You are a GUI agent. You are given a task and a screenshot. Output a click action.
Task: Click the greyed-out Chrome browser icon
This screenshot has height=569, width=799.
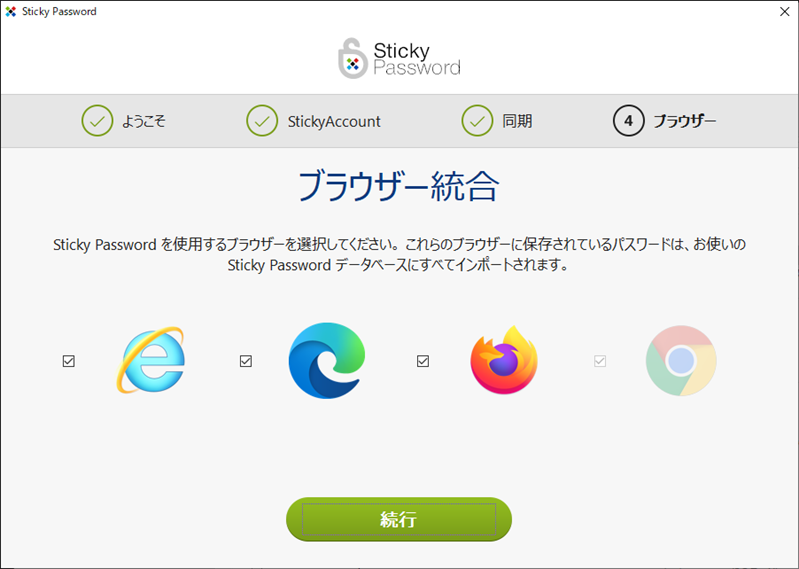(681, 361)
